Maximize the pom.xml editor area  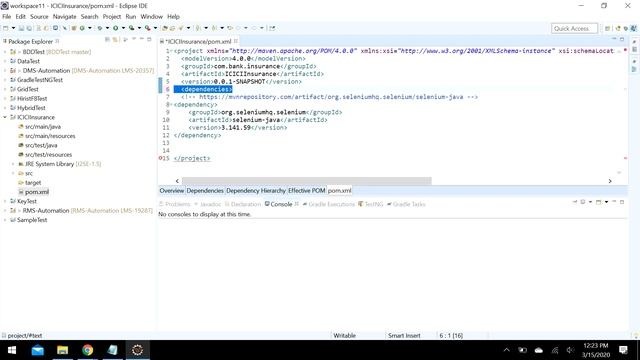click(x=622, y=39)
